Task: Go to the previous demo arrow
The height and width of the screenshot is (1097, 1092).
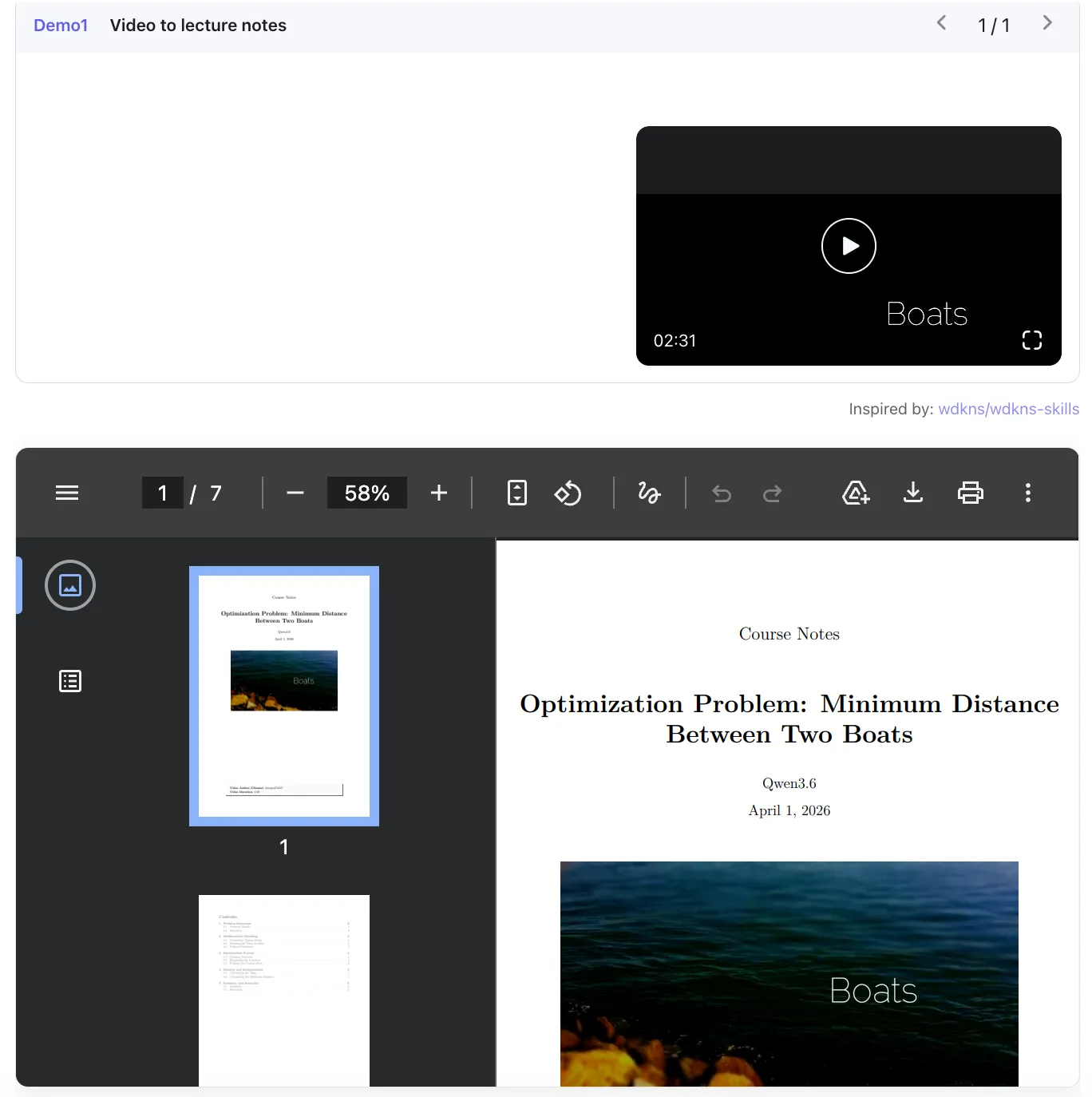Action: click(x=941, y=23)
